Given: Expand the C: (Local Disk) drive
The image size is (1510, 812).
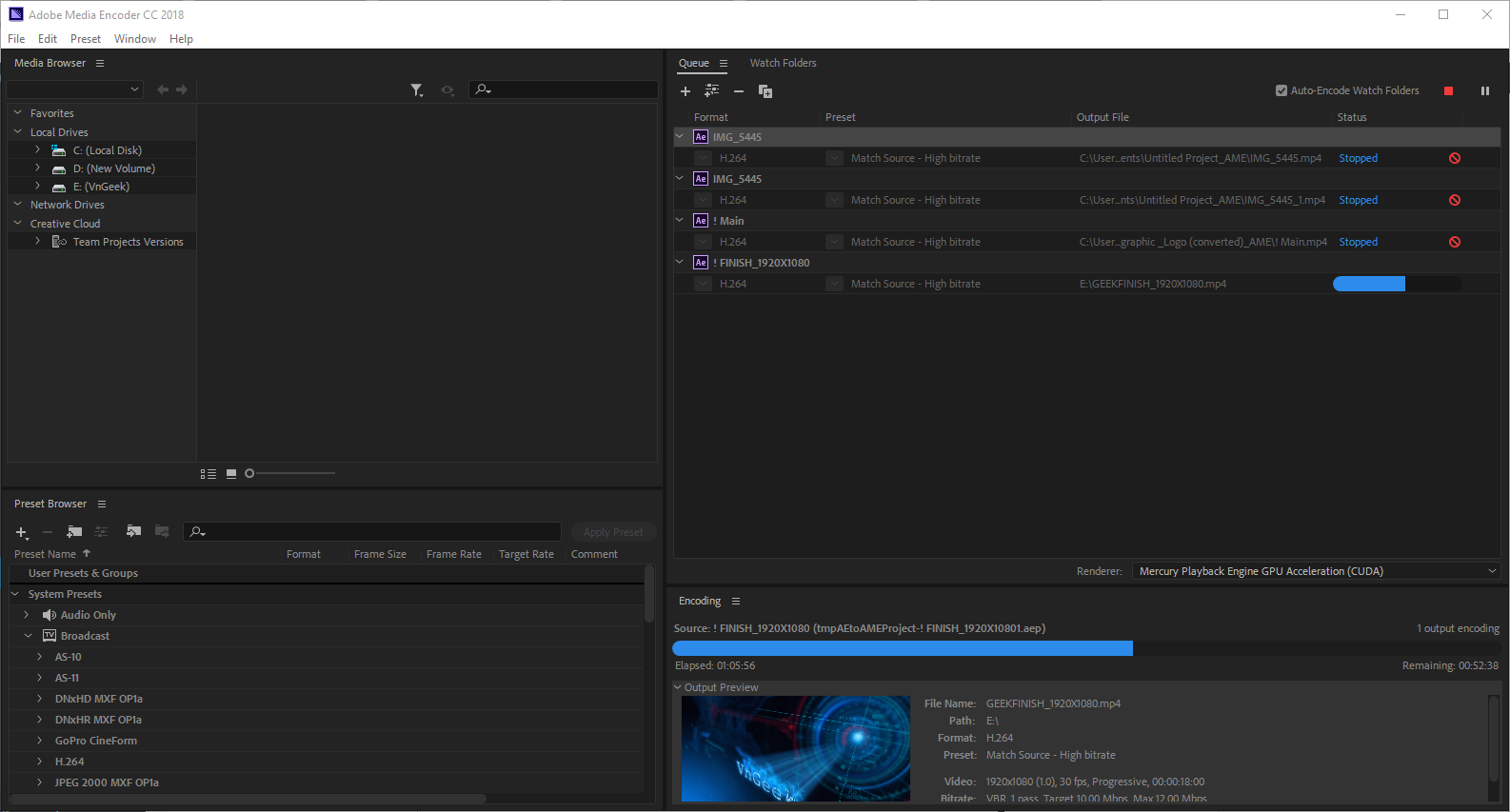Looking at the screenshot, I should pyautogui.click(x=37, y=149).
